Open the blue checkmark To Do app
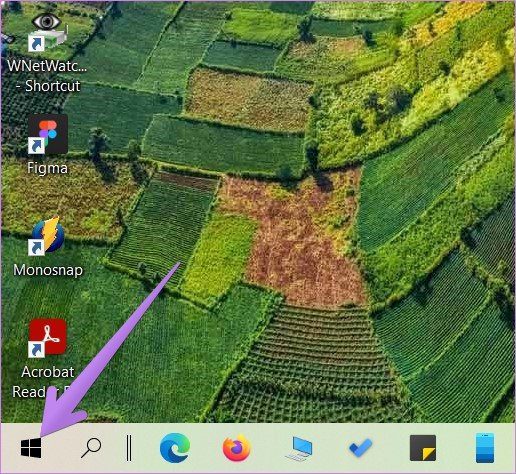This screenshot has height=474, width=516. coord(360,448)
